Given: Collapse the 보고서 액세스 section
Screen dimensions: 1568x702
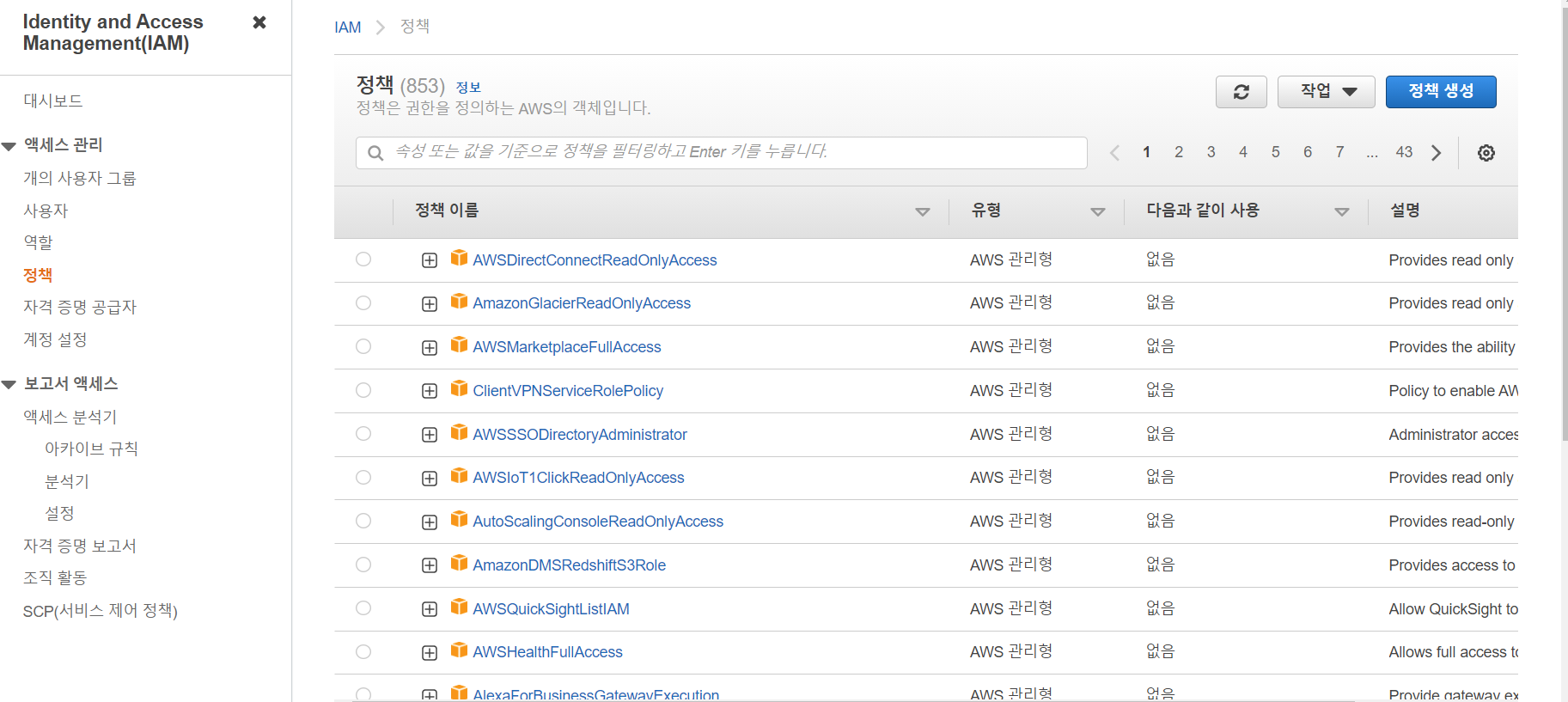Looking at the screenshot, I should tap(9, 385).
